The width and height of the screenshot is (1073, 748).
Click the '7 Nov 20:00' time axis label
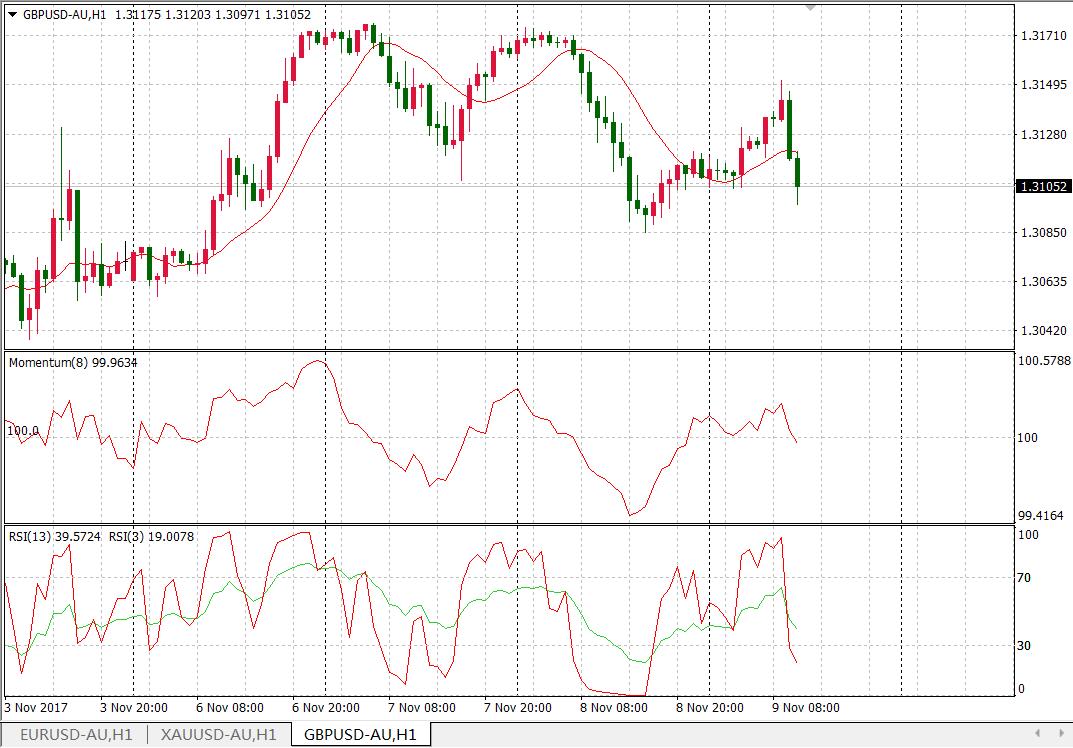pyautogui.click(x=517, y=708)
